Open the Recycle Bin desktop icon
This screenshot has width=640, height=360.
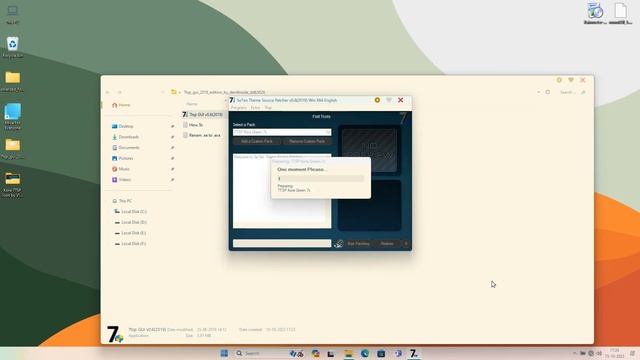(13, 47)
